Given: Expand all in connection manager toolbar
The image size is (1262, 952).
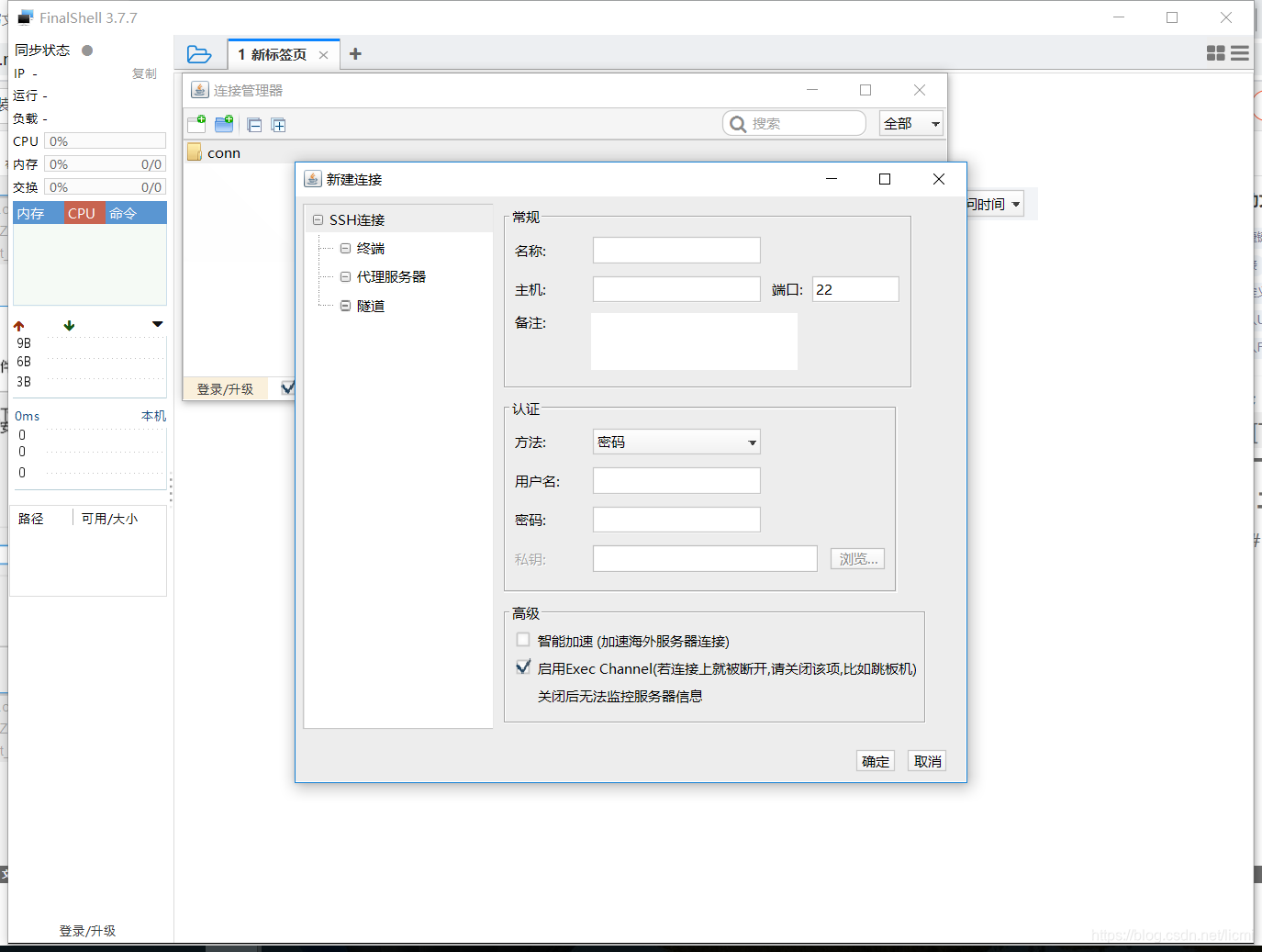Looking at the screenshot, I should 279,125.
